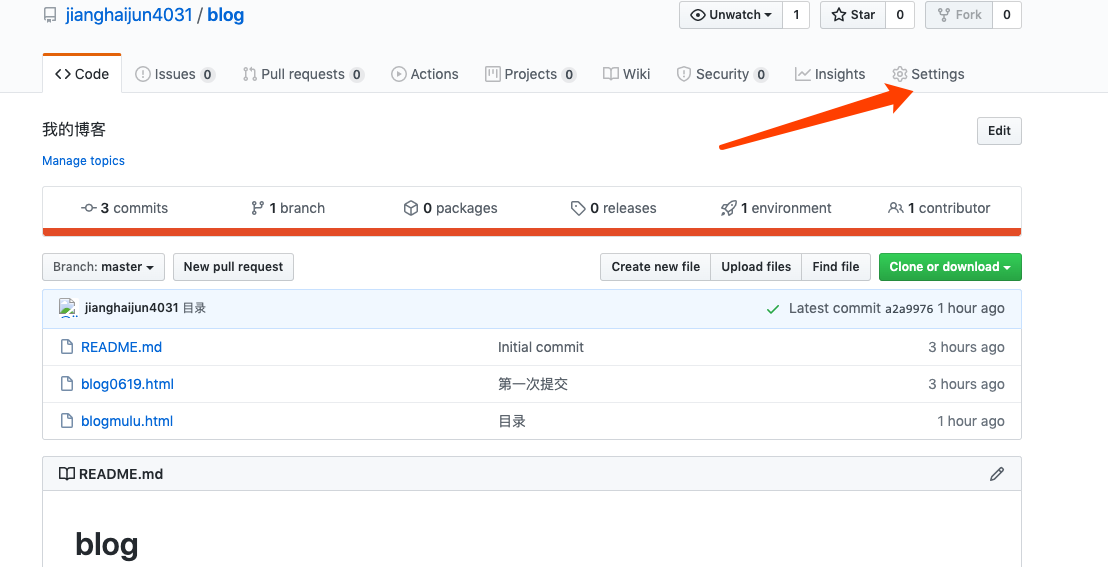
Task: Click the orange language bar
Action: [x=532, y=232]
